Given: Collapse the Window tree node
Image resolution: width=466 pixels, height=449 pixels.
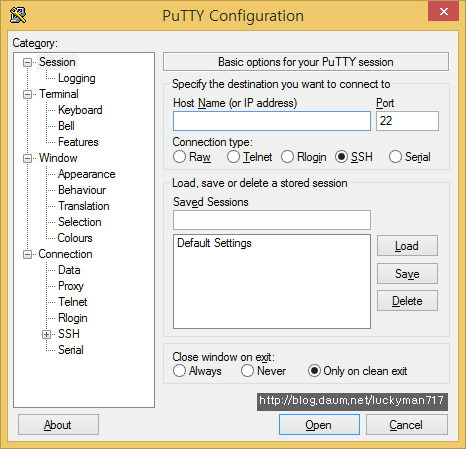Looking at the screenshot, I should tap(27, 158).
